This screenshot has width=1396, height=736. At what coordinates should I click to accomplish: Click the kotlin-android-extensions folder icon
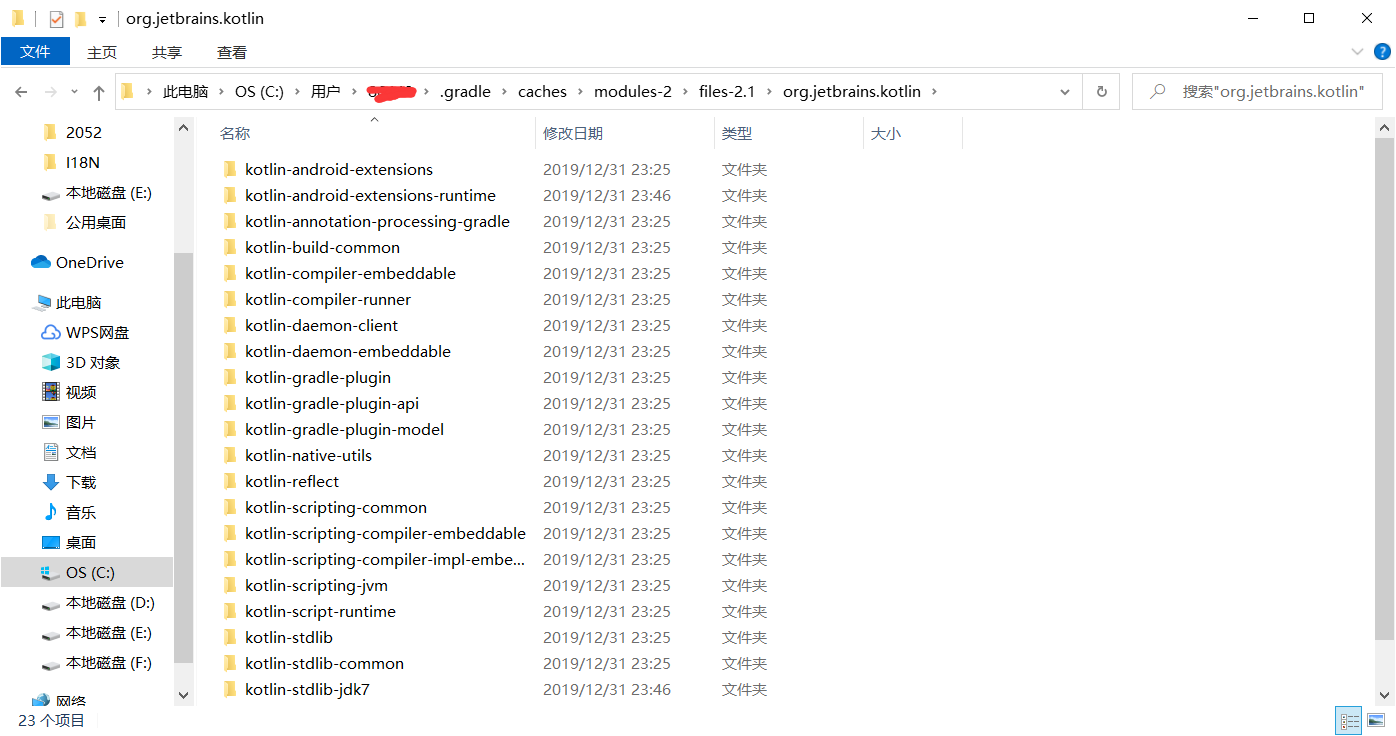(x=230, y=169)
